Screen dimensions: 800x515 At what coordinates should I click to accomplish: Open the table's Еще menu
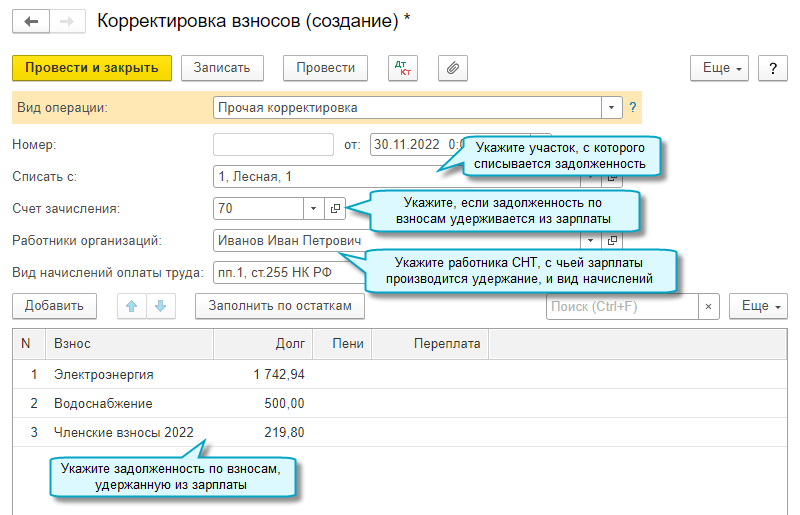coord(759,306)
